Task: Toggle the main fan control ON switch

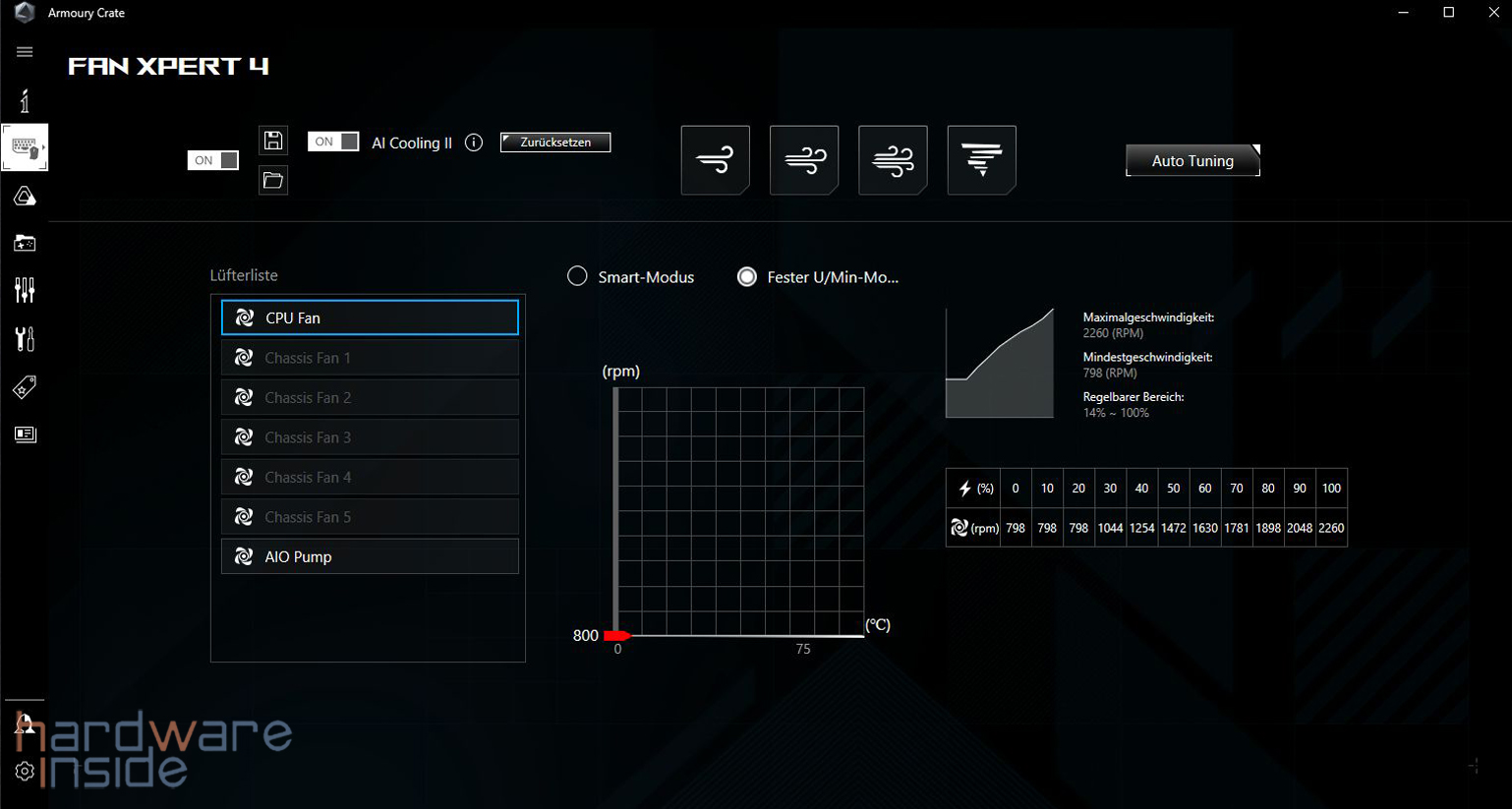Action: [x=213, y=160]
